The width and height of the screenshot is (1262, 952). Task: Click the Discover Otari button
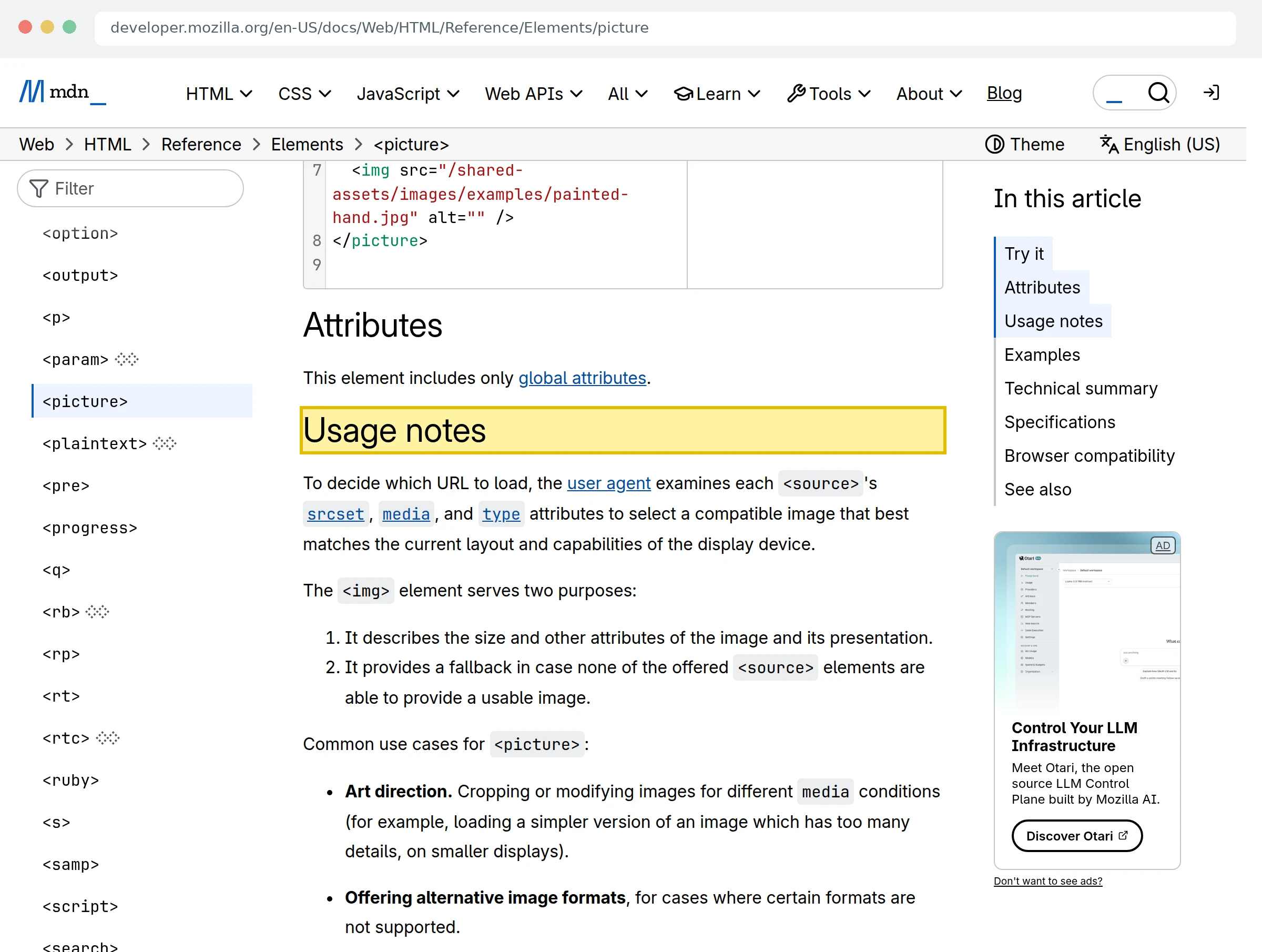pos(1076,836)
